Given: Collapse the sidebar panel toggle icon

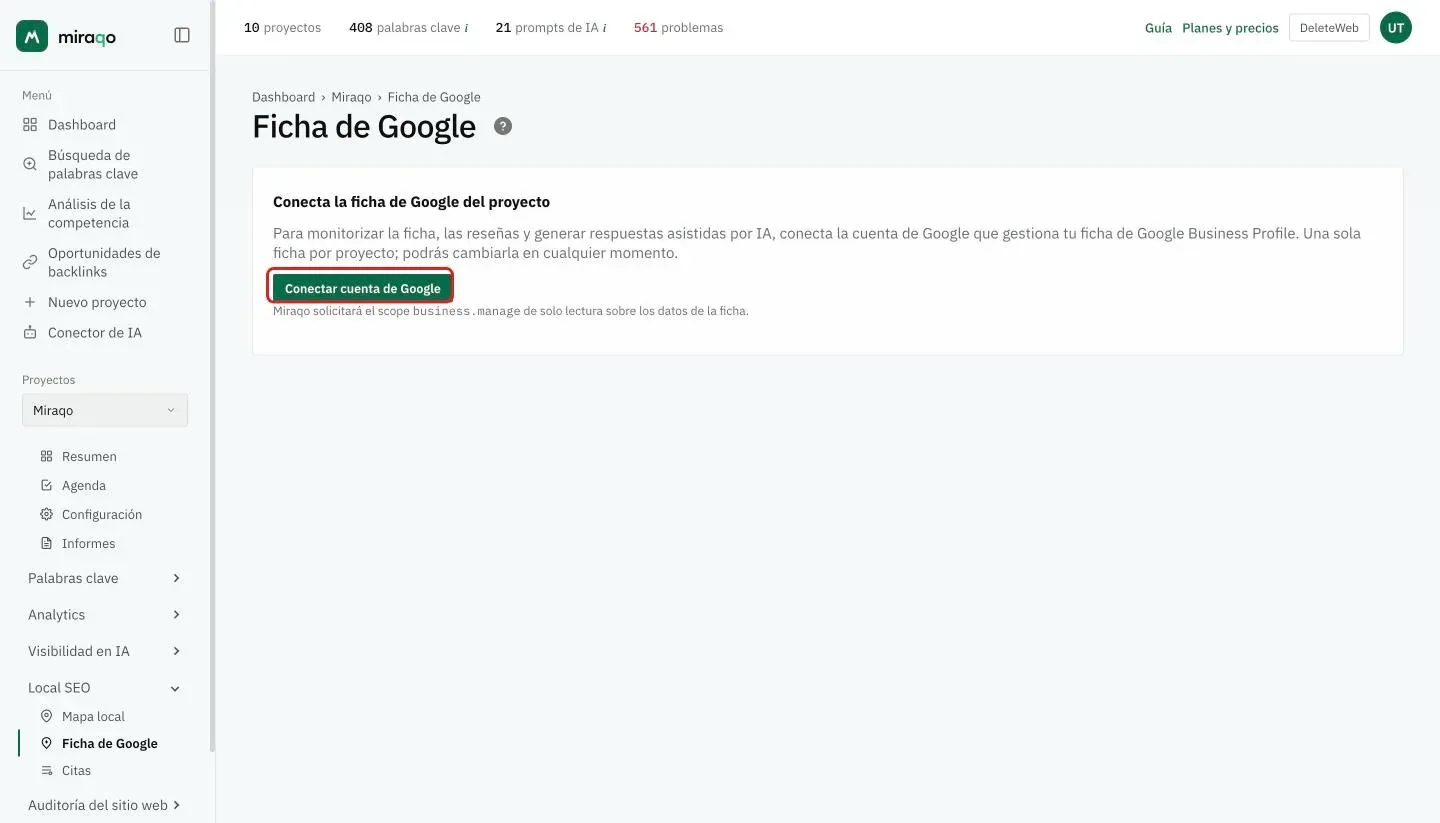Looking at the screenshot, I should (x=182, y=35).
